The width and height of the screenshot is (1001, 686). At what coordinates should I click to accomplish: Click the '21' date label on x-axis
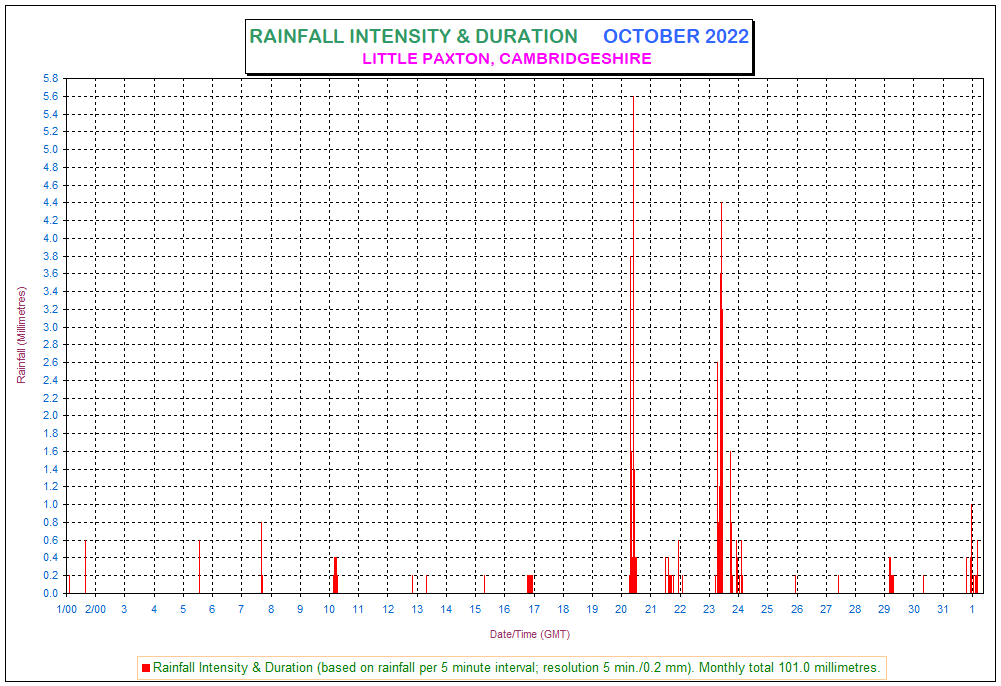(651, 609)
